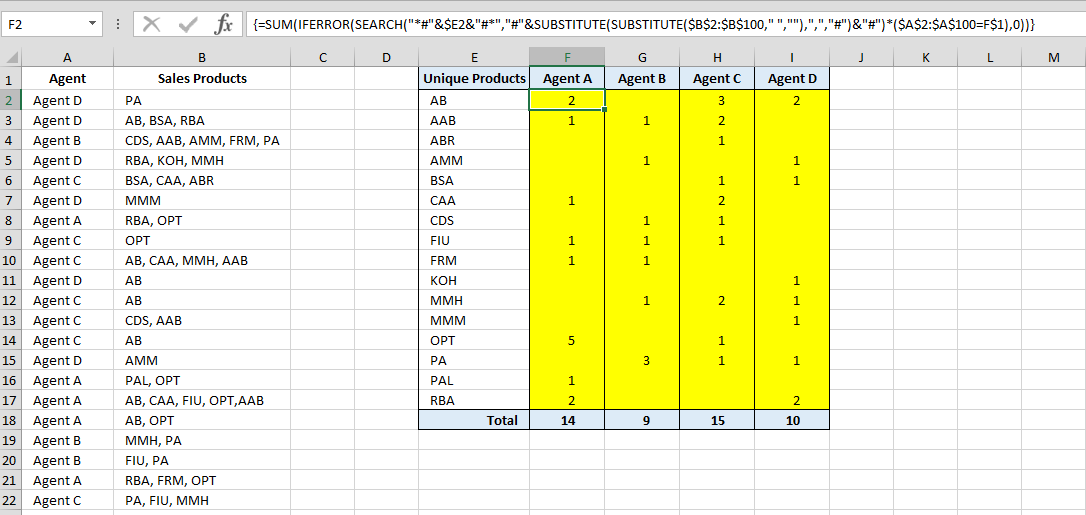Screen dimensions: 1086x515
Task: Click the 'Unique Products' header cell
Action: pyautogui.click(x=474, y=78)
